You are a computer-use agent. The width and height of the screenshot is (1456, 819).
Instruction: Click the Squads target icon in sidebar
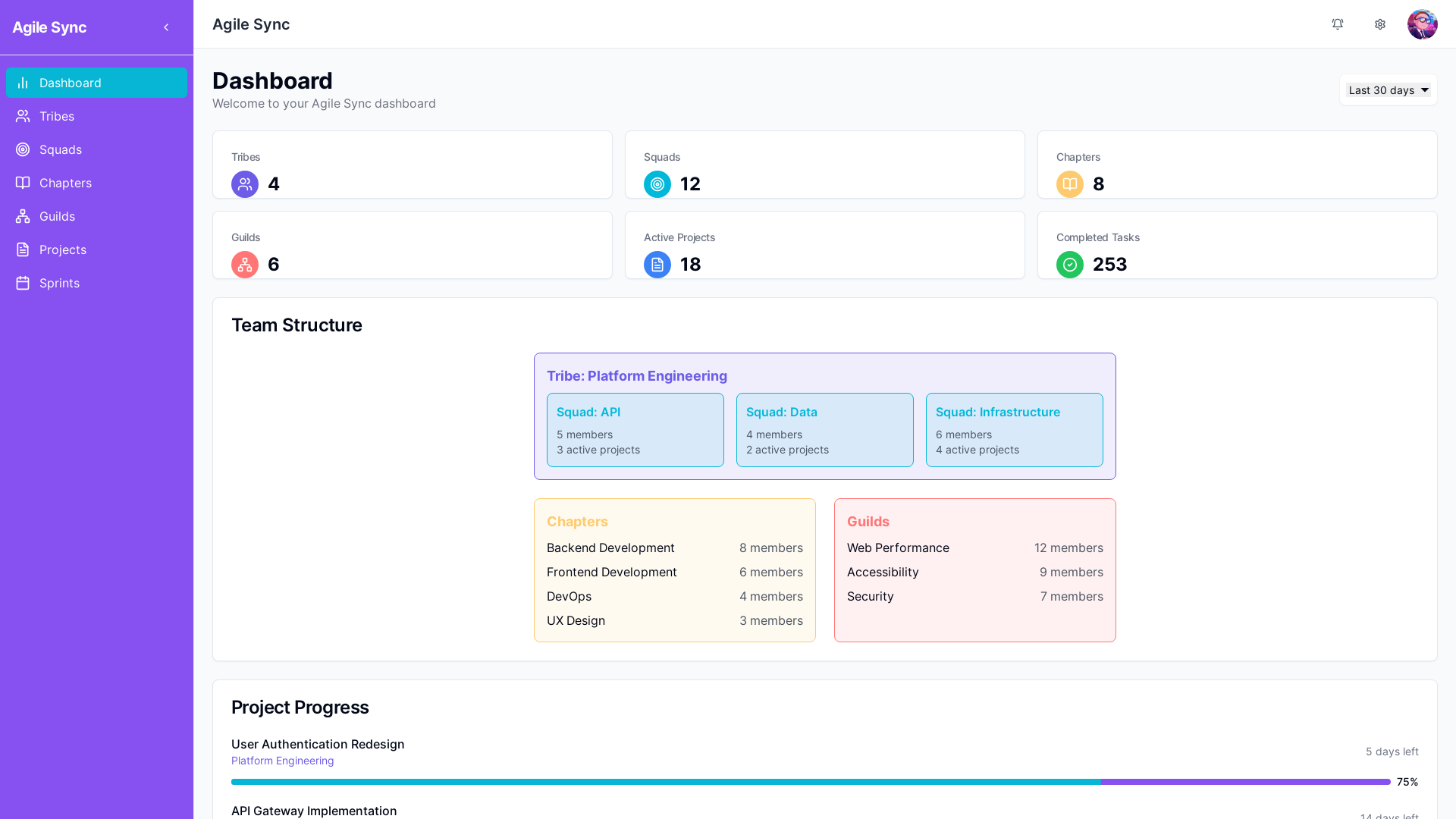pyautogui.click(x=23, y=149)
